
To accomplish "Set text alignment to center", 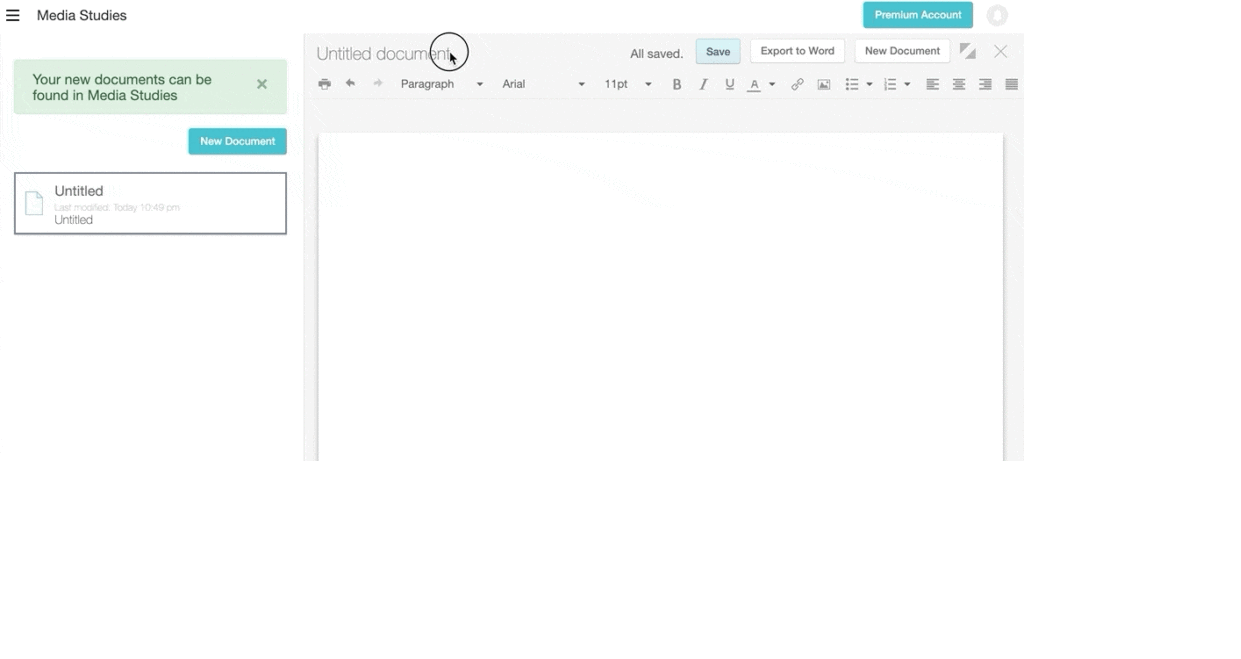I will point(958,84).
